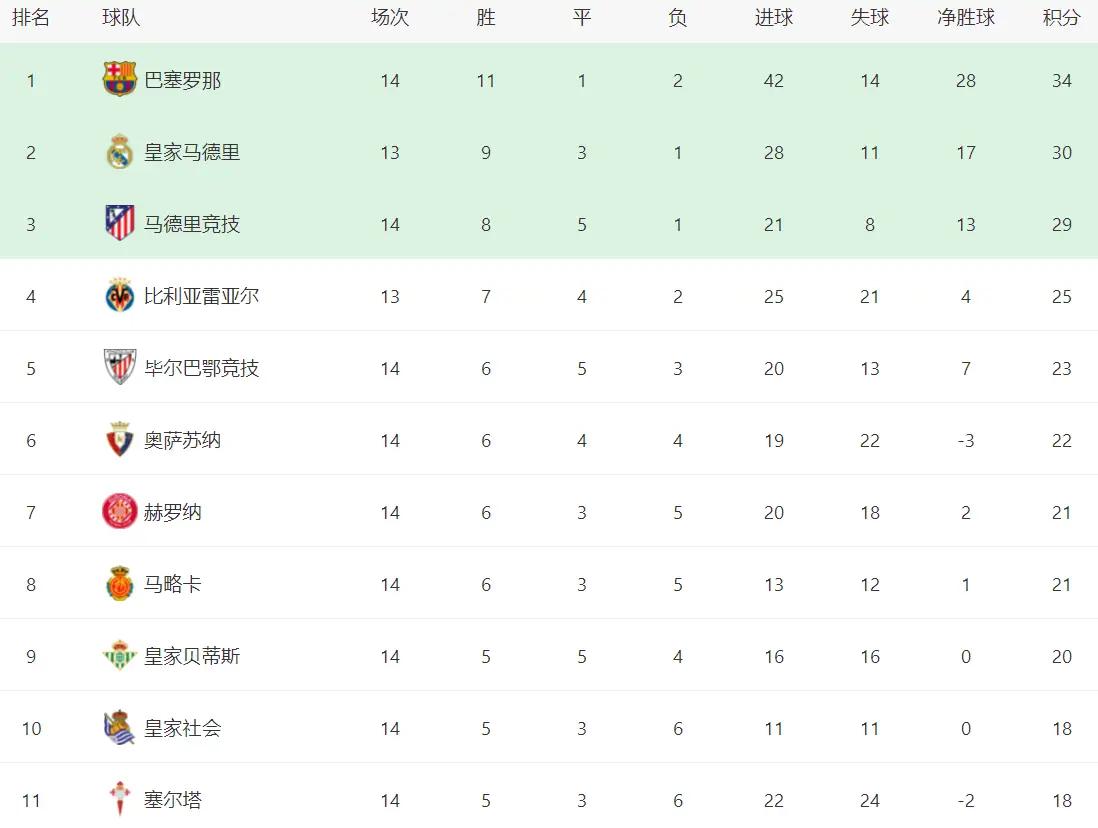Open the 皇家马德里 team name link
The height and width of the screenshot is (828, 1098).
(x=192, y=152)
